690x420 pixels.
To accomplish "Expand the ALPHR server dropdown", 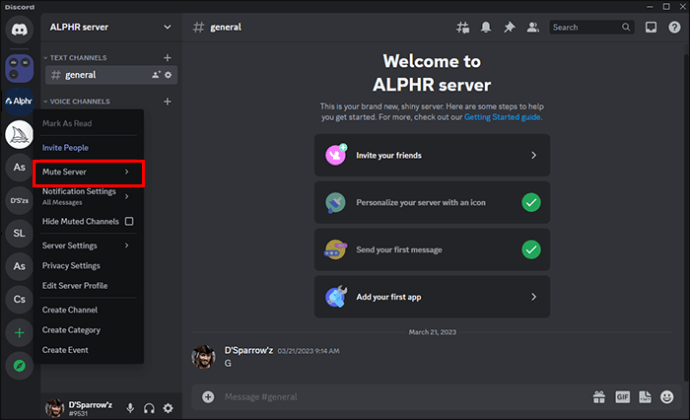I will (167, 27).
